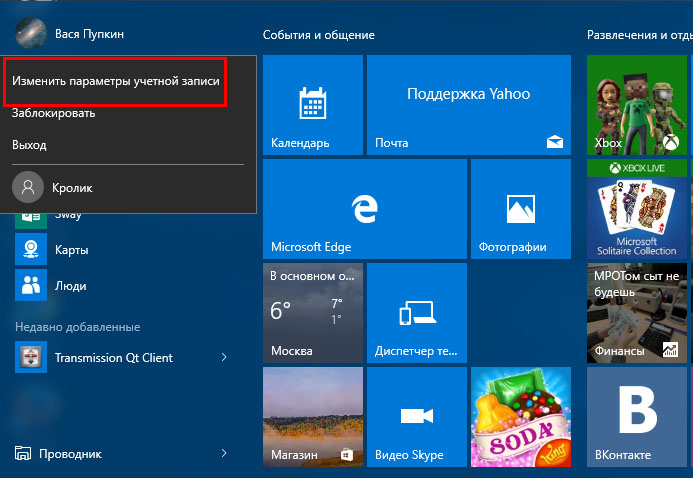The image size is (693, 478).
Task: Choose Заблокировать from account menu
Action: pos(53,113)
